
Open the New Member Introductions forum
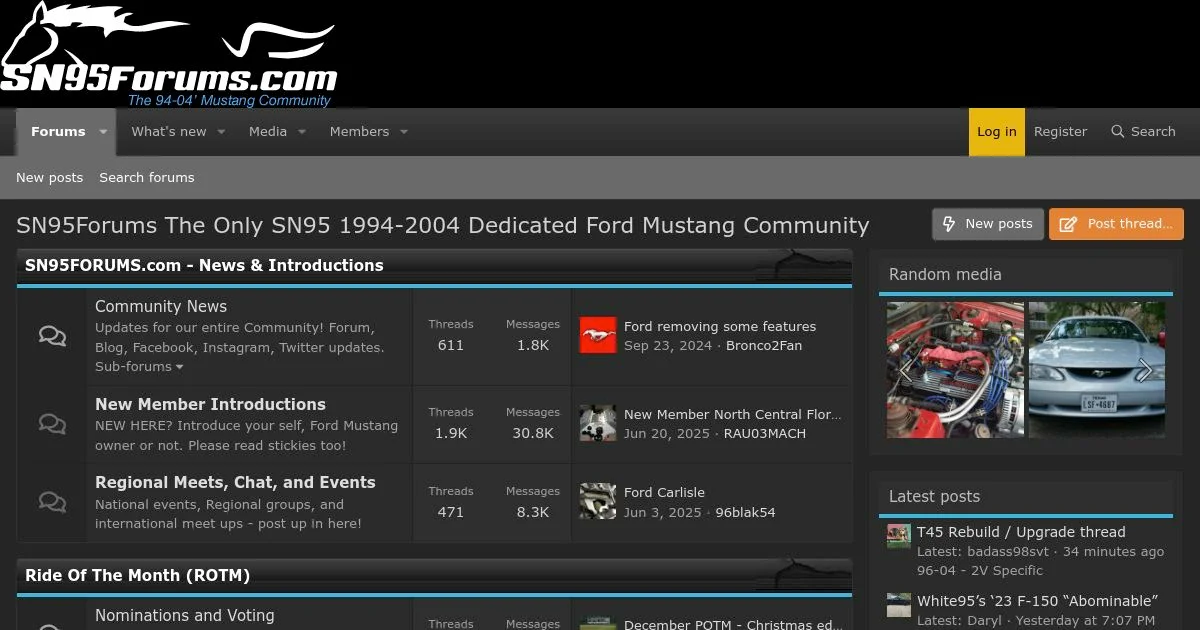210,405
